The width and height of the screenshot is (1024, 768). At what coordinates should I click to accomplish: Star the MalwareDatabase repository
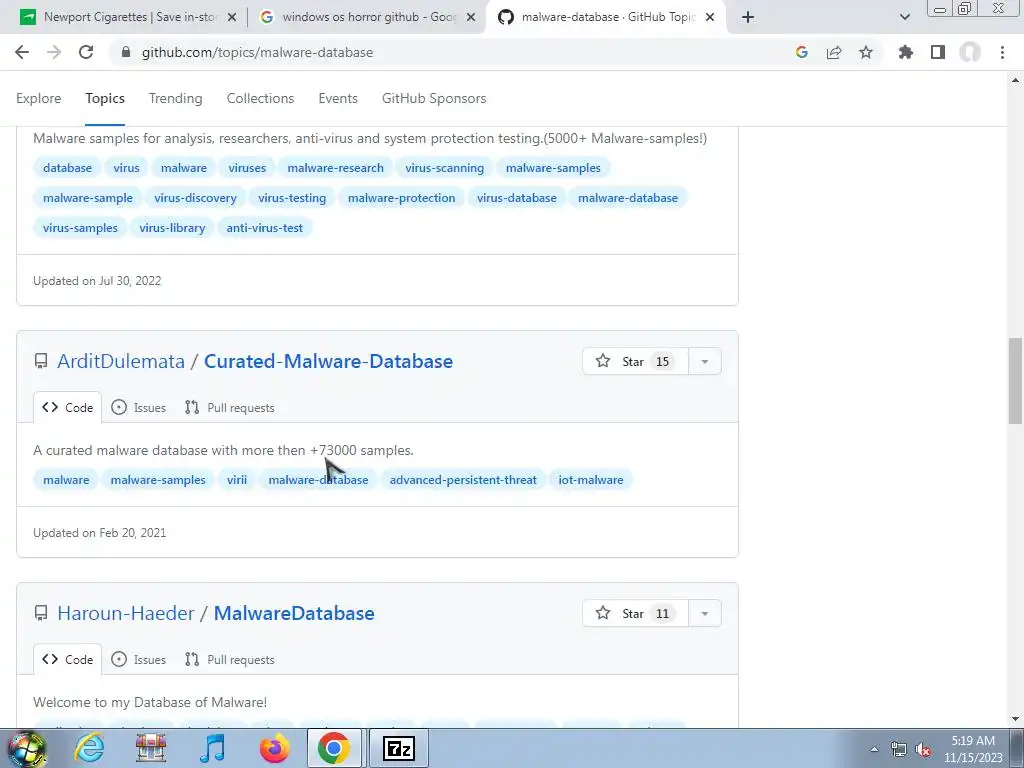pyautogui.click(x=635, y=613)
